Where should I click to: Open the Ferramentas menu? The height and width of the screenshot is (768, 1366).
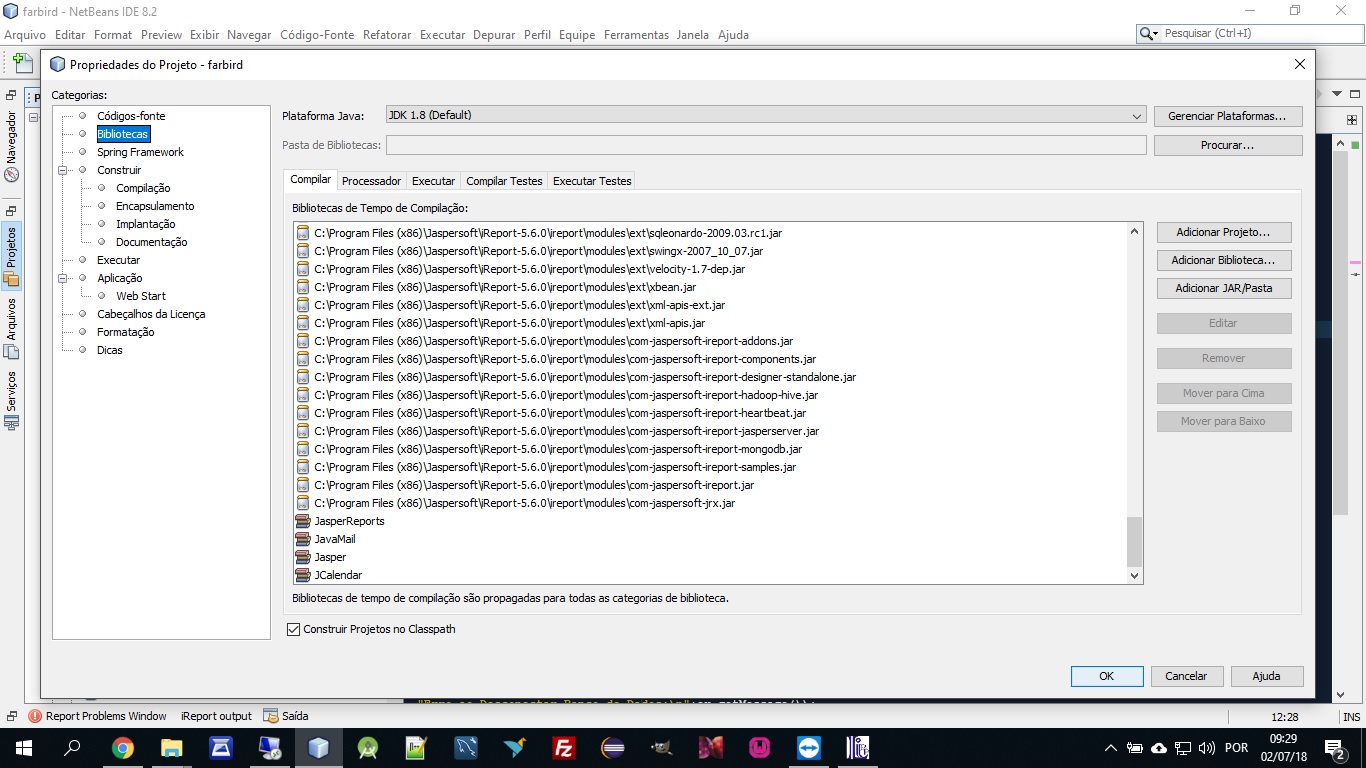636,34
